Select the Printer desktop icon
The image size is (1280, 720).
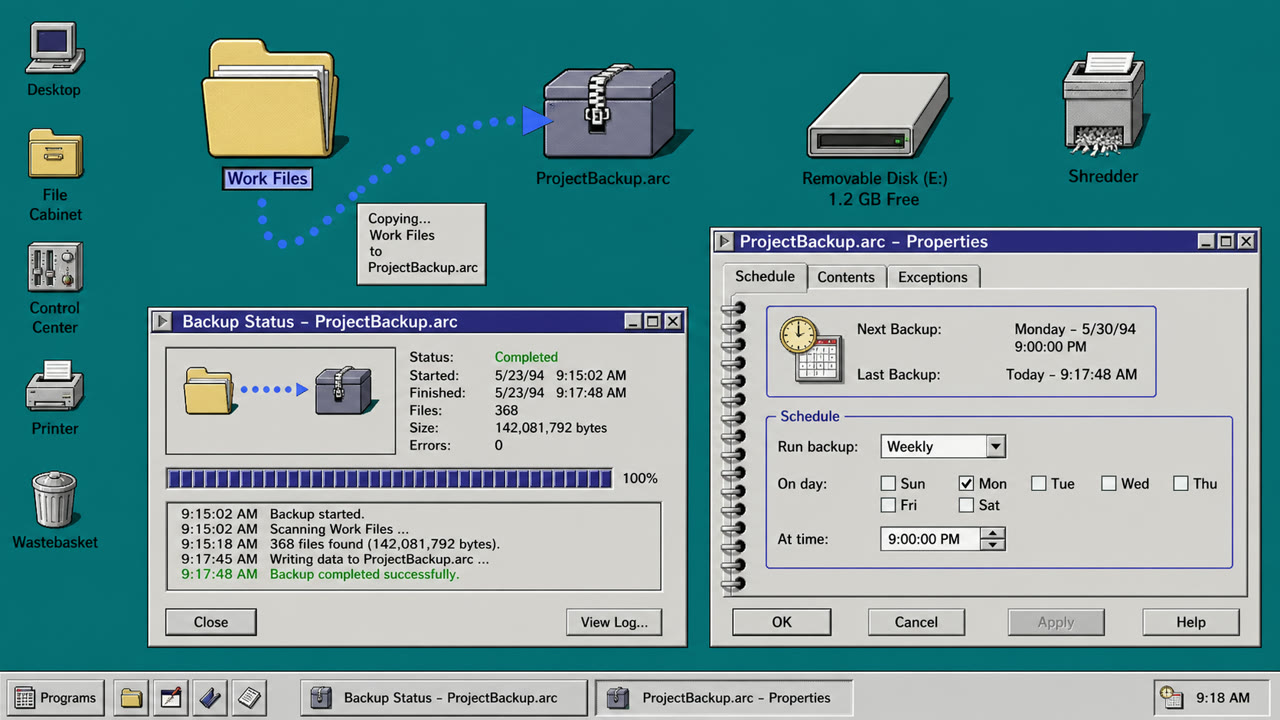pyautogui.click(x=55, y=387)
